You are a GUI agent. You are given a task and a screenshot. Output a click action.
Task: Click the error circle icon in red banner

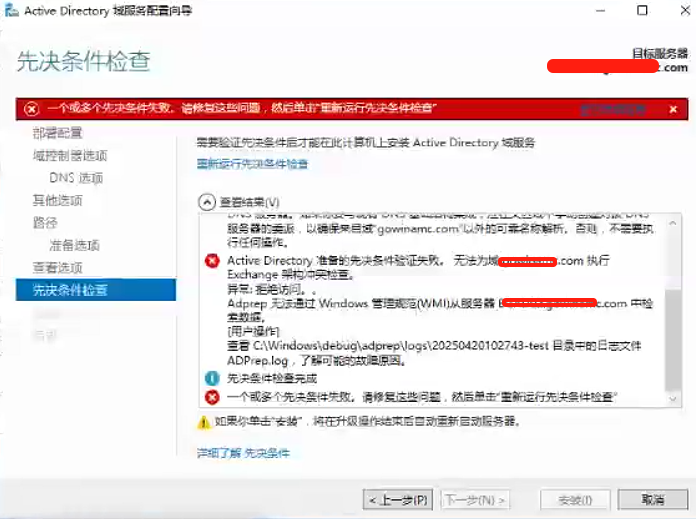point(32,109)
